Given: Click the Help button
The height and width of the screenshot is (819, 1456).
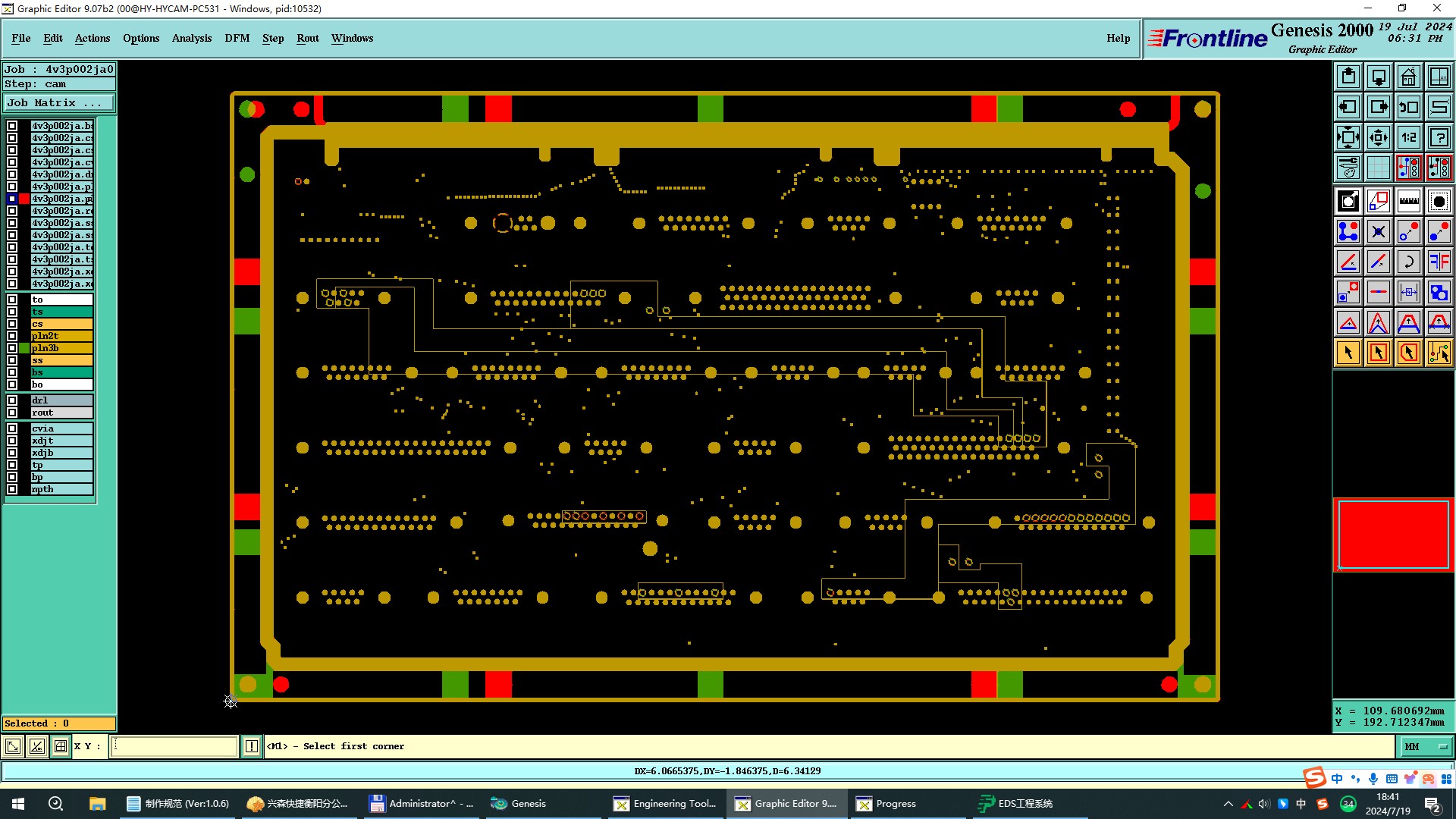Looking at the screenshot, I should [x=1118, y=38].
